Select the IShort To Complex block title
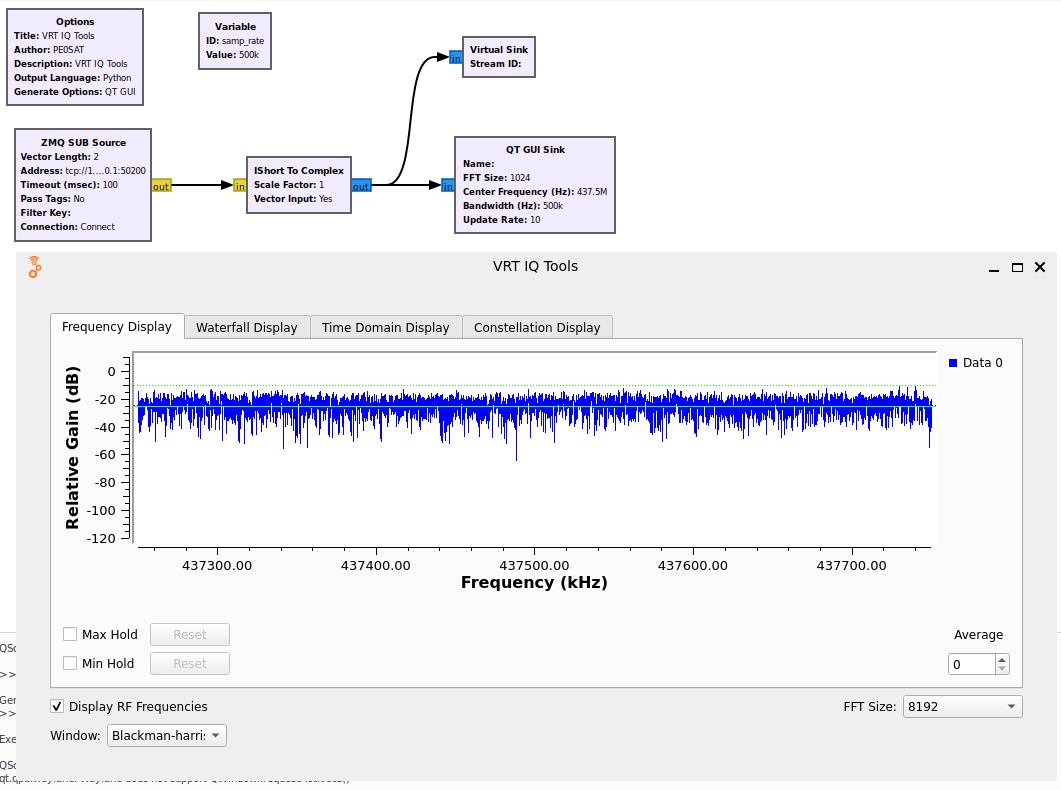The image size is (1061, 790). (299, 170)
